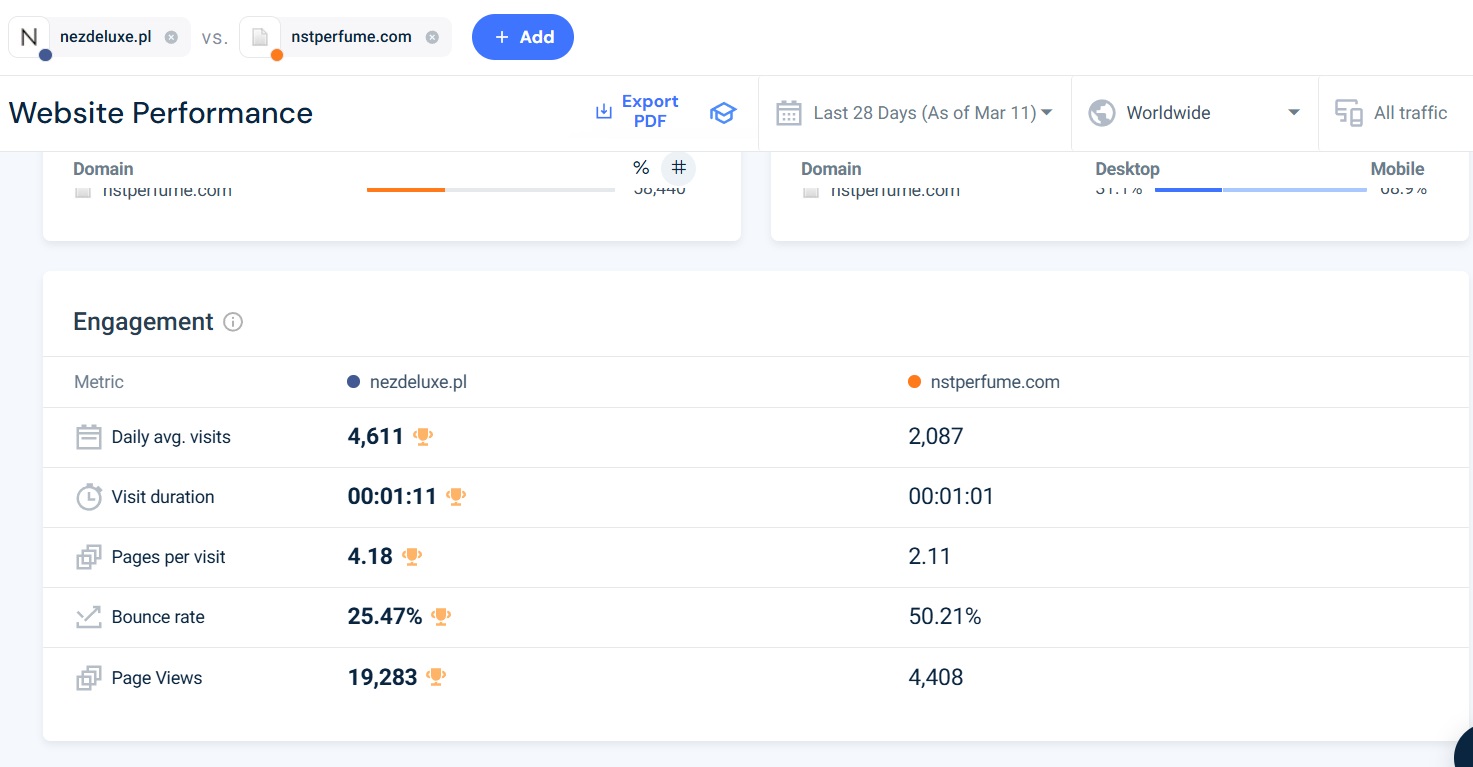
Task: Click the Page Views icon
Action: point(89,678)
